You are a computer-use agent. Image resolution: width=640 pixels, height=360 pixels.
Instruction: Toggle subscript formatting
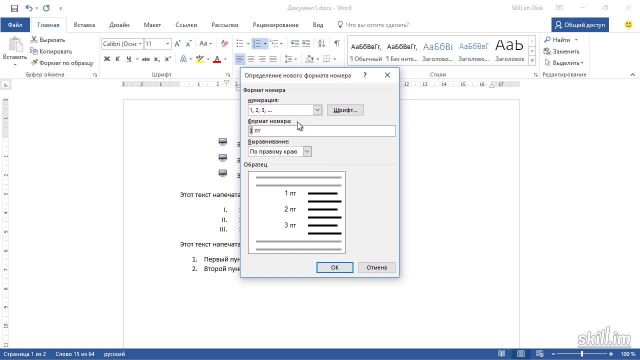pos(157,59)
